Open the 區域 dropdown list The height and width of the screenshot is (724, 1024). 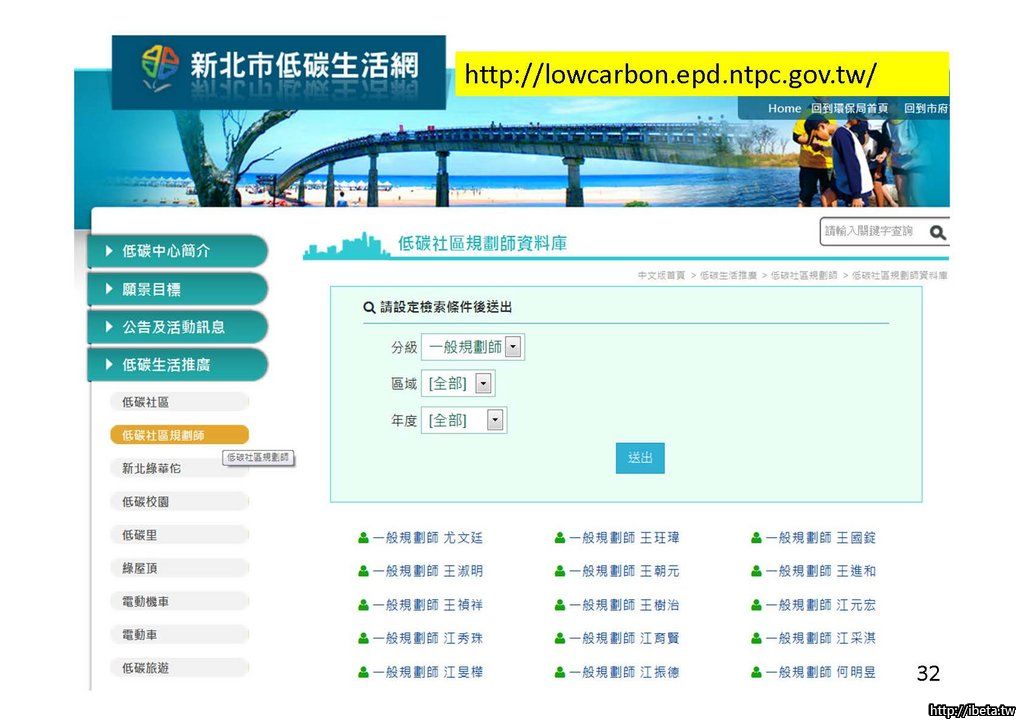[483, 384]
